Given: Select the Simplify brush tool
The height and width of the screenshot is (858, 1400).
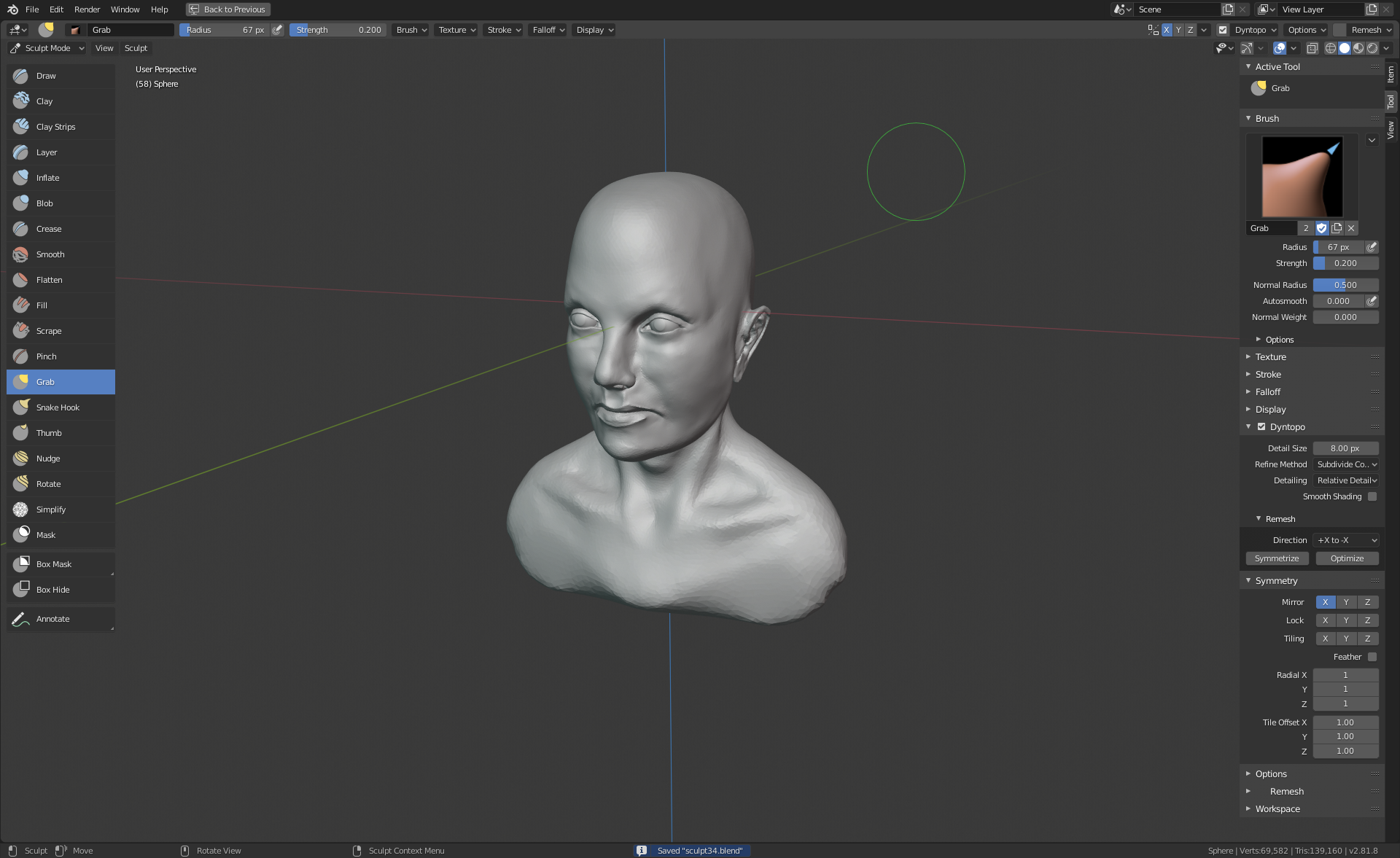Looking at the screenshot, I should 50,510.
